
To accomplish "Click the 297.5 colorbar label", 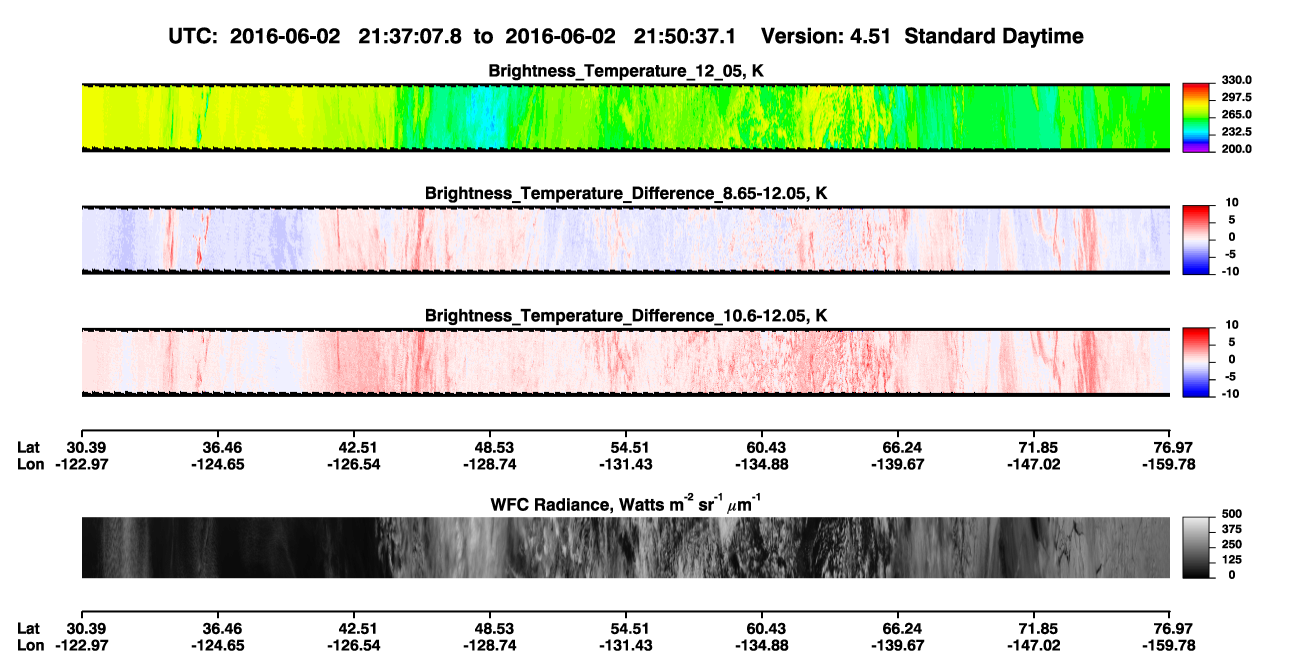I will [x=1236, y=97].
